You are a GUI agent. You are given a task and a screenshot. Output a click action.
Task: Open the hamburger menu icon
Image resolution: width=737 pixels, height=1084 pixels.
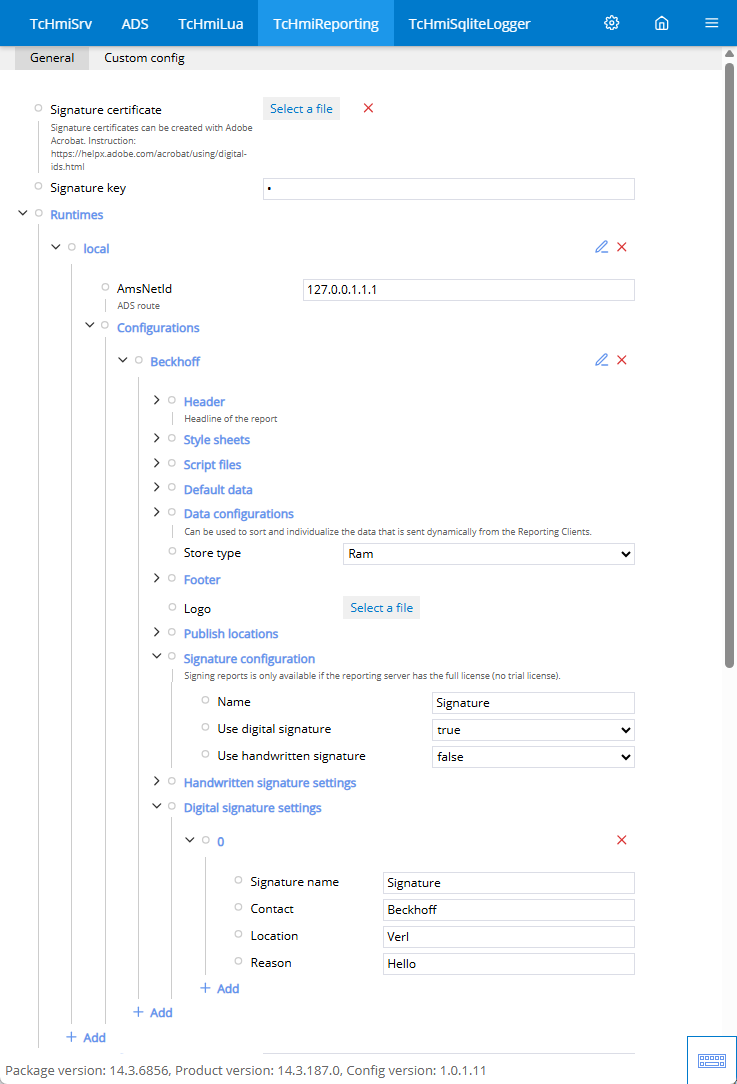point(711,23)
